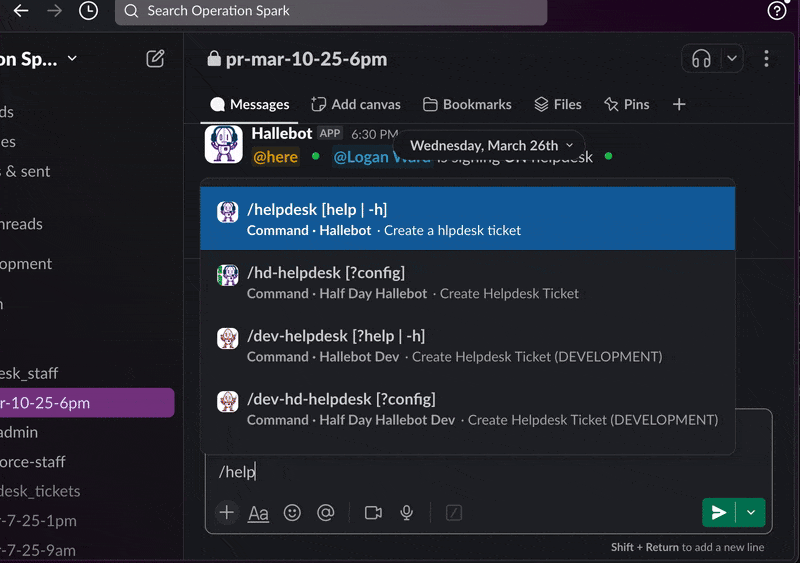Open the desk_tickets sidebar channel

tap(87, 491)
